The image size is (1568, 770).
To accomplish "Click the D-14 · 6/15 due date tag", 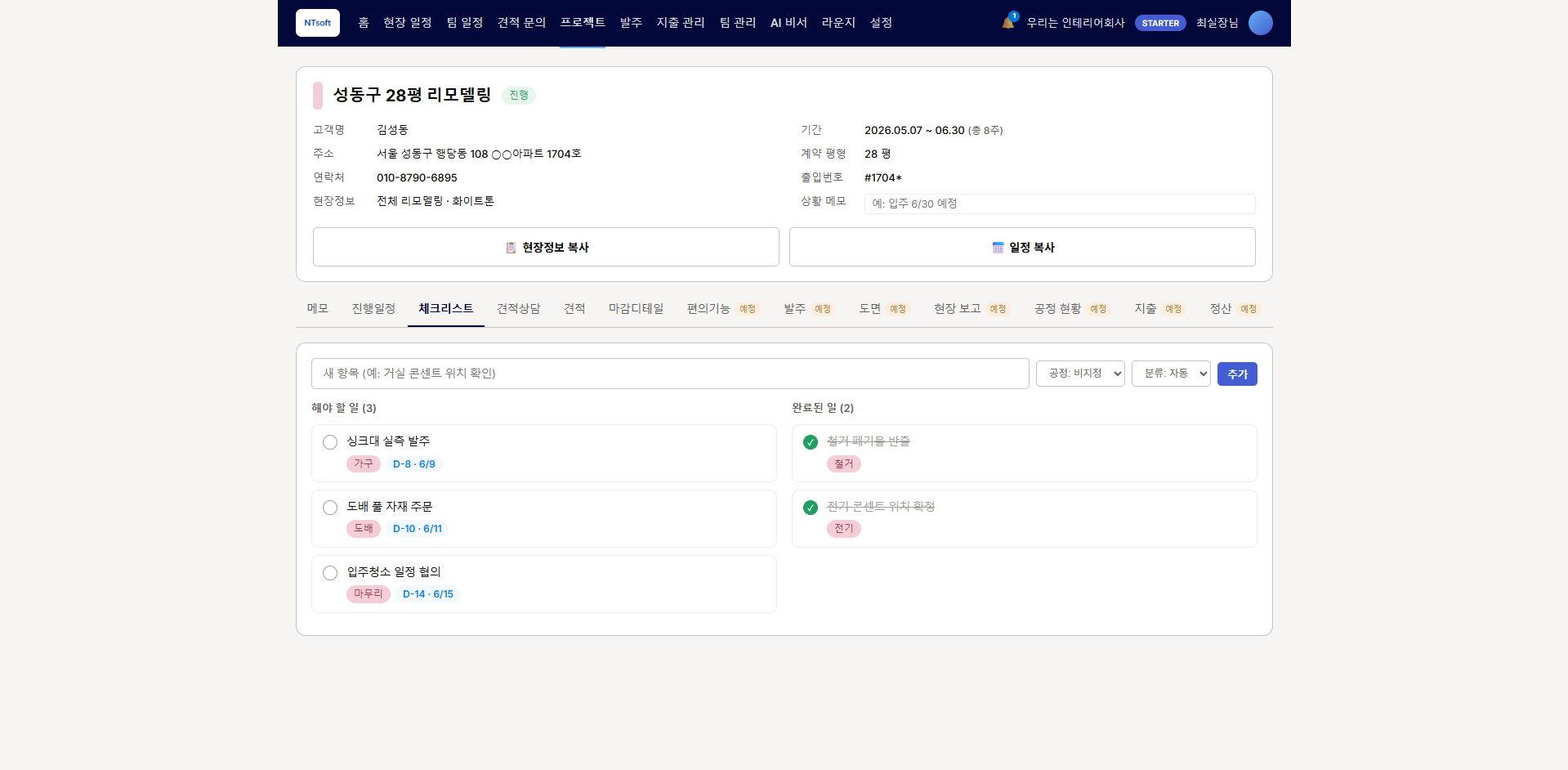I will [x=428, y=594].
